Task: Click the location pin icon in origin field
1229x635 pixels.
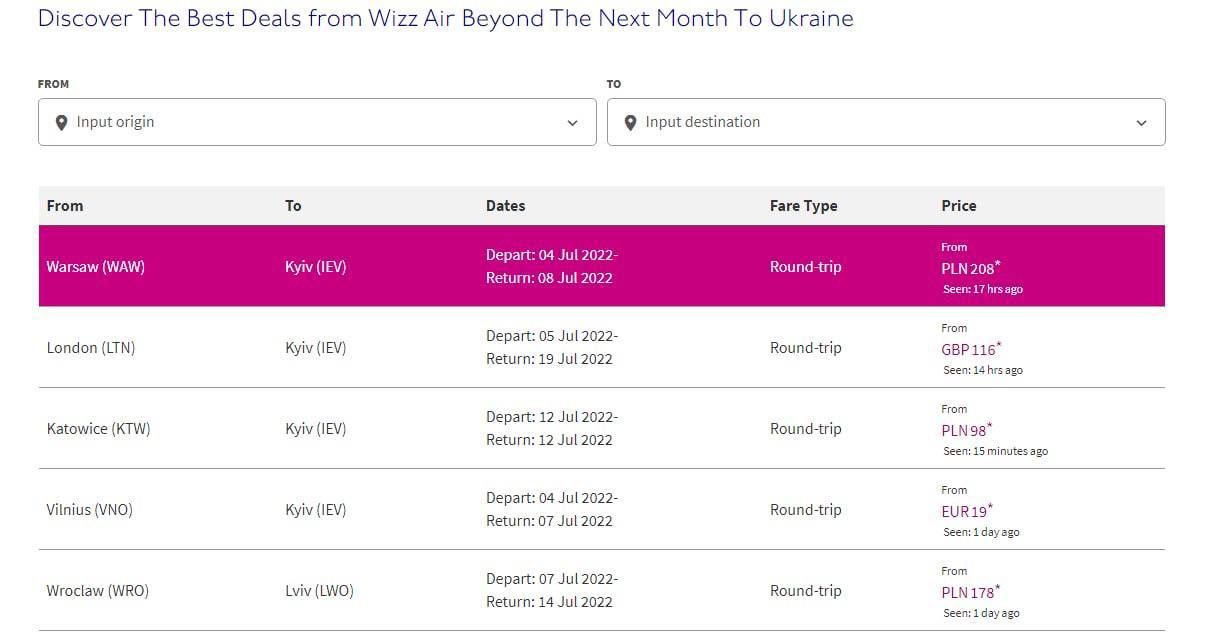Action: (x=61, y=123)
